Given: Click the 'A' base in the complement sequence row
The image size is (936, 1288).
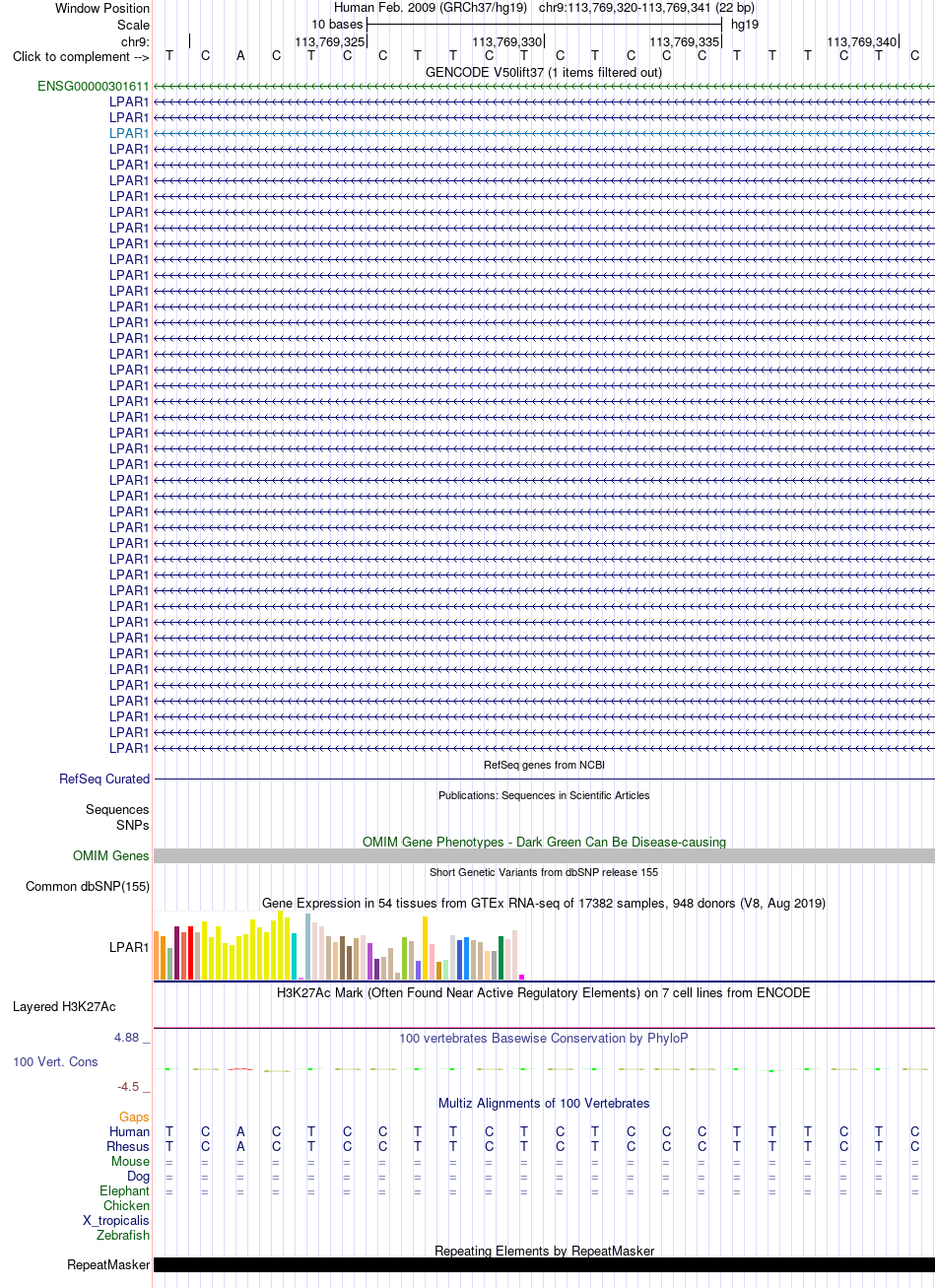Looking at the screenshot, I should [x=240, y=55].
